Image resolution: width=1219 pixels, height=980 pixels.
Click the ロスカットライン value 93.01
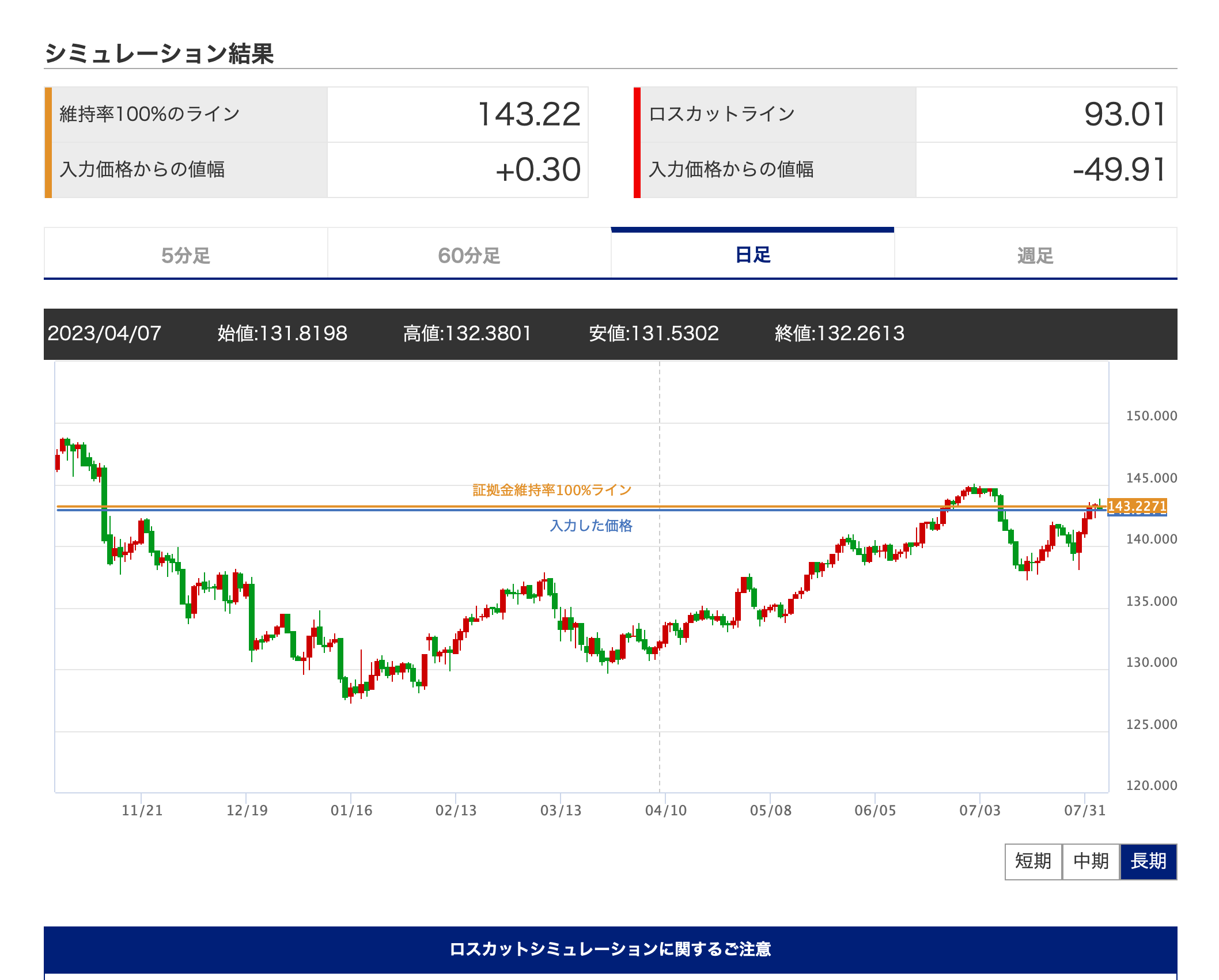coord(1125,114)
